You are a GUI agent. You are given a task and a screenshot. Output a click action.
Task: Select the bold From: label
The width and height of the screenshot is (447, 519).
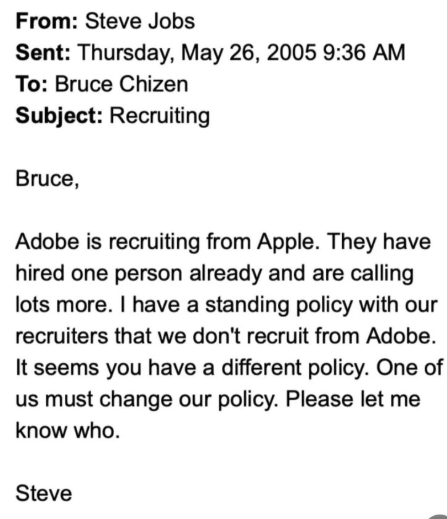click(x=47, y=21)
